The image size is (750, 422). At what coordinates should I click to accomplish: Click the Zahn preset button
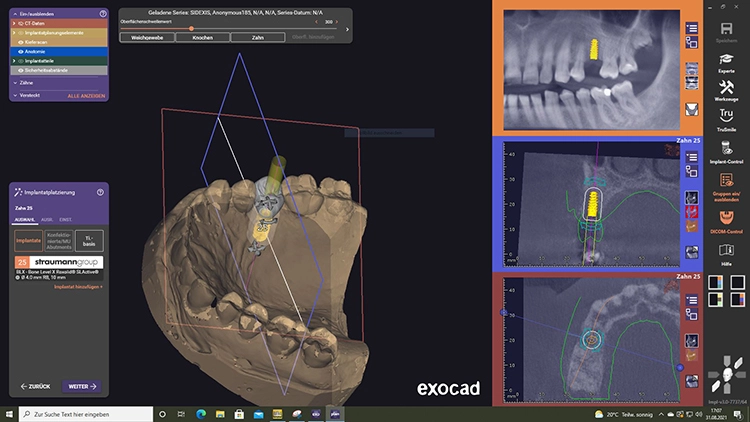click(258, 37)
